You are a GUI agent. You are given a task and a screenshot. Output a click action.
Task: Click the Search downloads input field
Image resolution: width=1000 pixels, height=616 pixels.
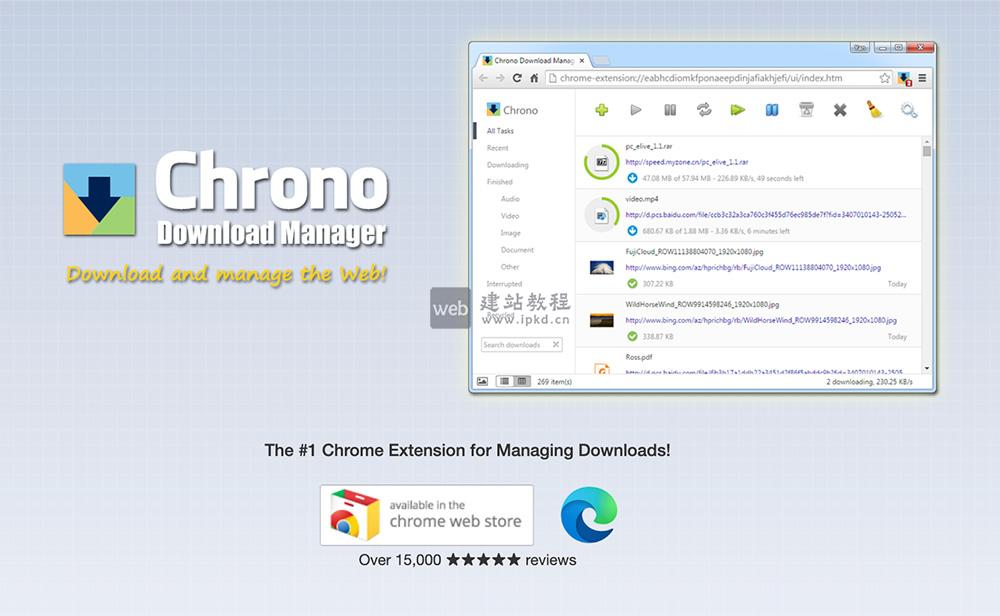pyautogui.click(x=515, y=345)
